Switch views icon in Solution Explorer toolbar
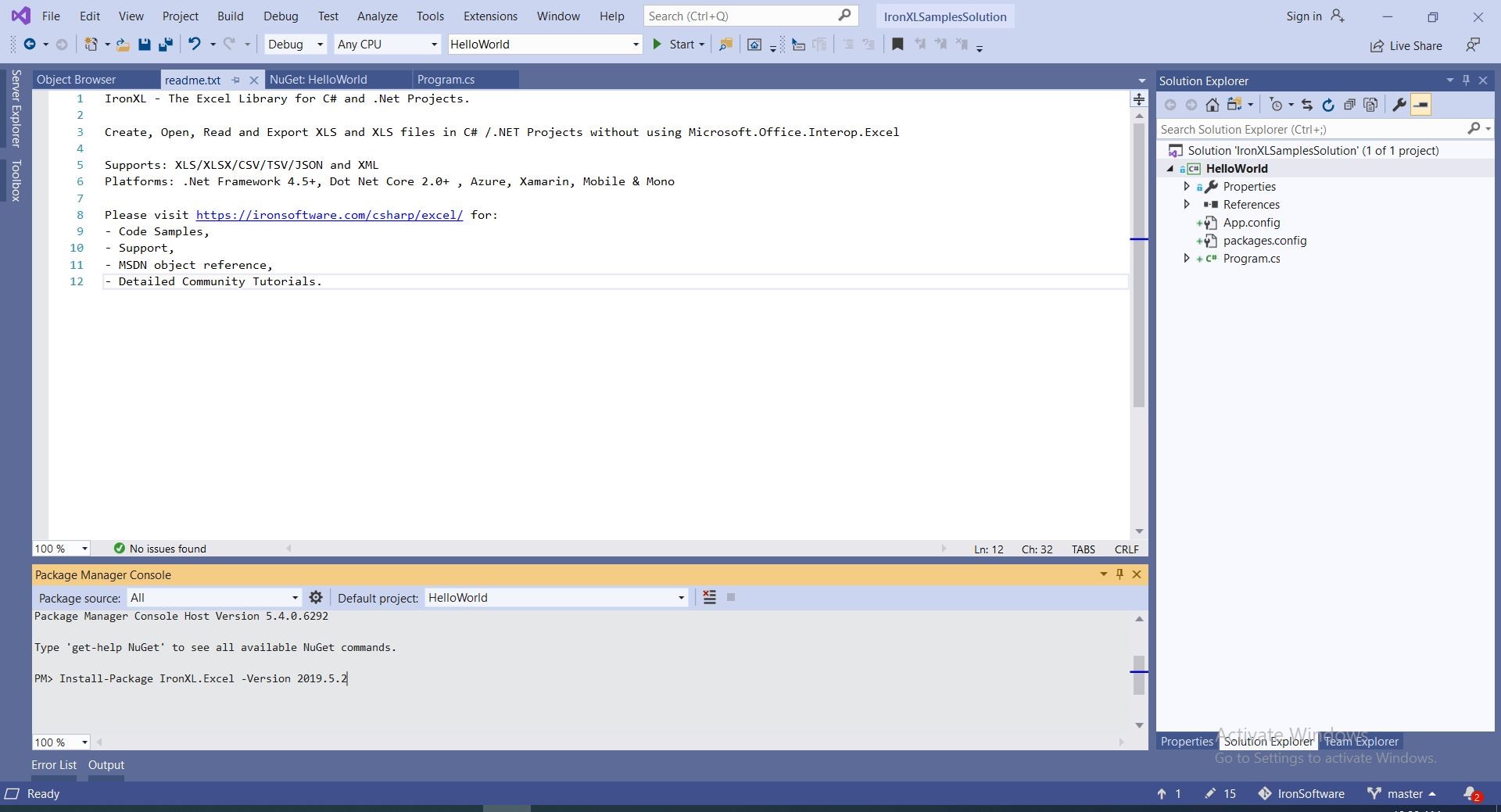This screenshot has width=1501, height=812. click(x=1235, y=105)
